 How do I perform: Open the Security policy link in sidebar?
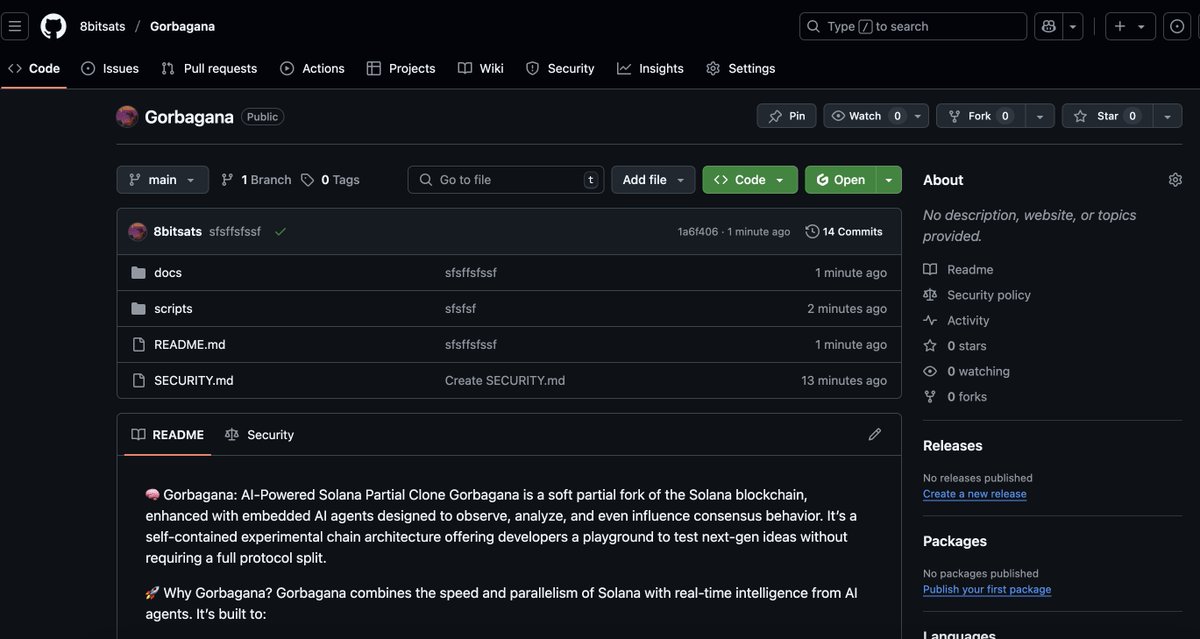977,295
